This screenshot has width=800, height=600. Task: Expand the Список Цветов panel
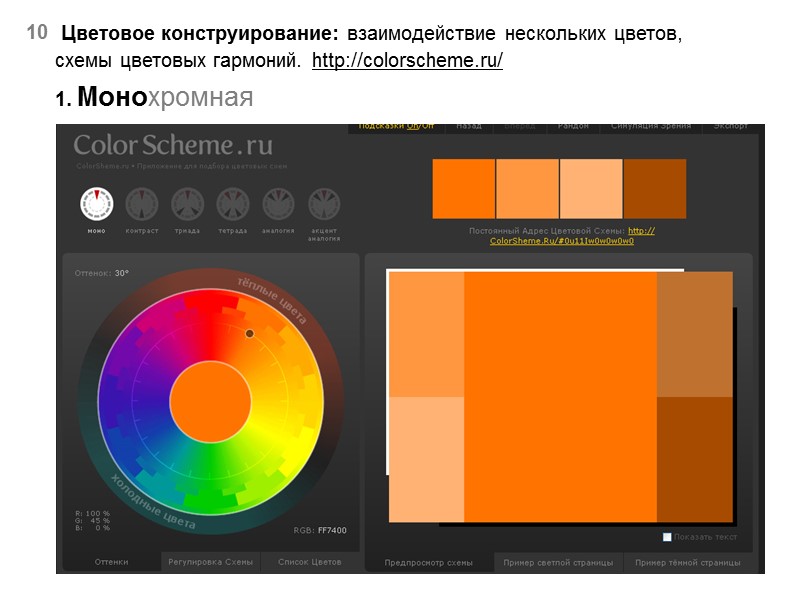[x=310, y=562]
